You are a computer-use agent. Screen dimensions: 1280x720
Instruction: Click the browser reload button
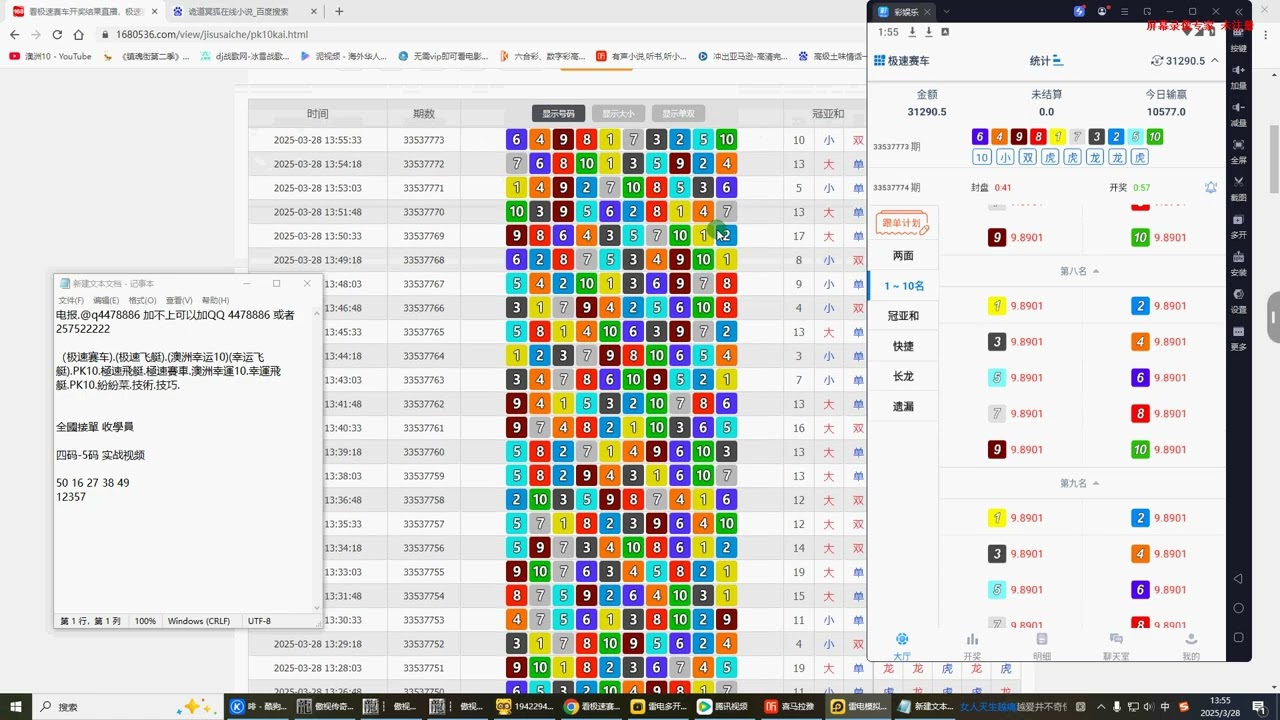click(56, 34)
